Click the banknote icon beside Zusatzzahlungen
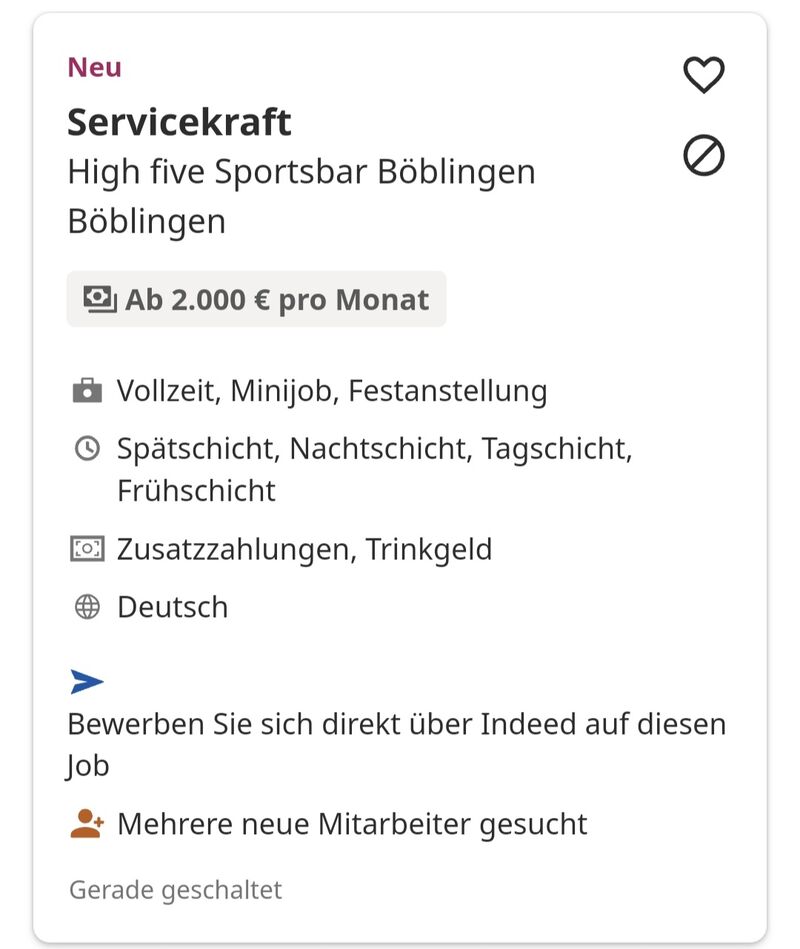 click(88, 549)
